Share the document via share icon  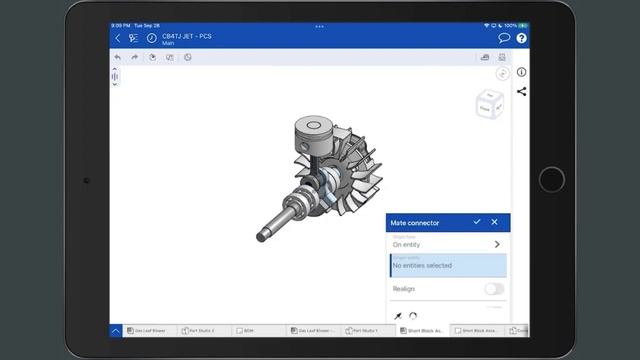[x=521, y=91]
